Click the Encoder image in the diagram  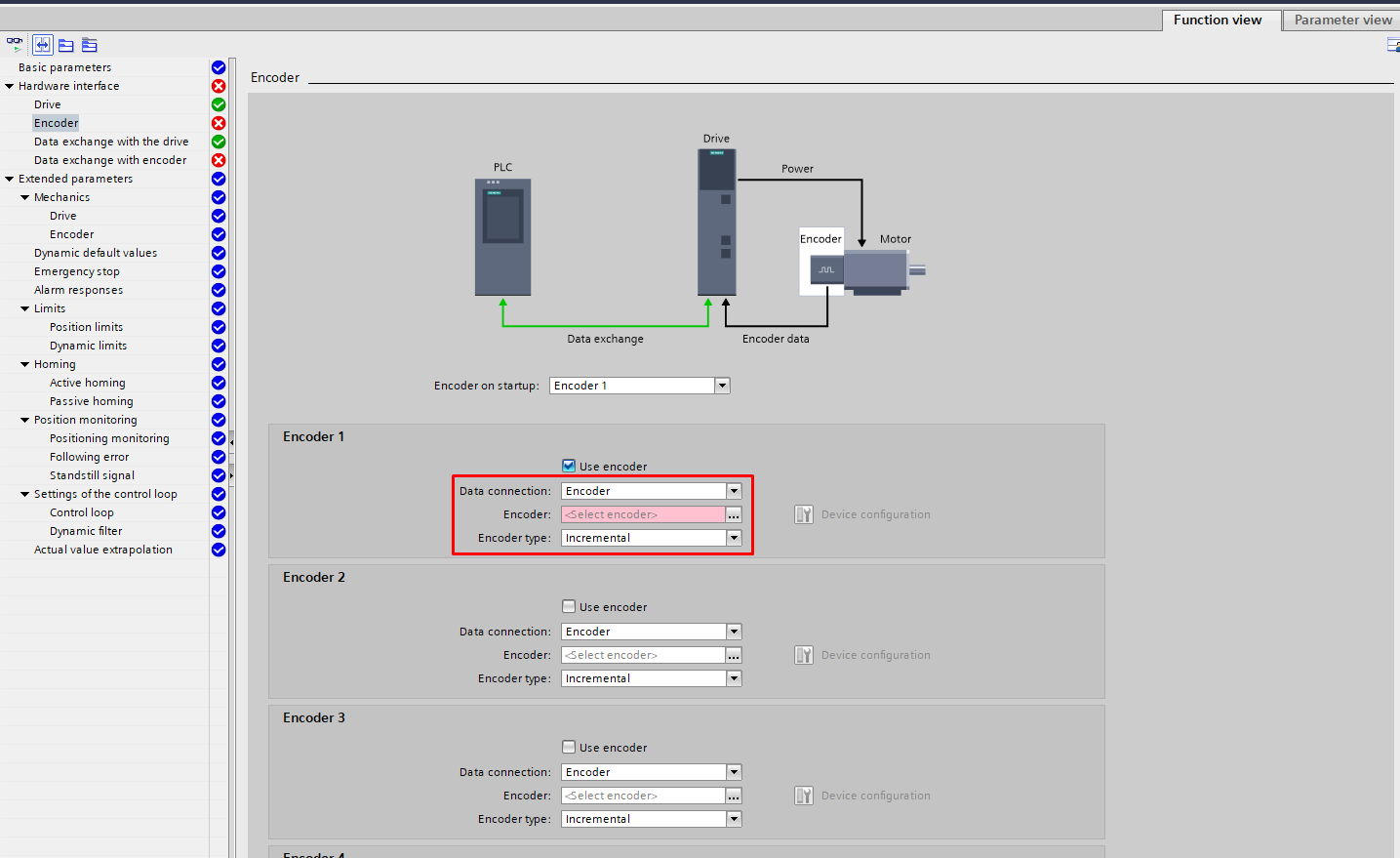tap(827, 270)
